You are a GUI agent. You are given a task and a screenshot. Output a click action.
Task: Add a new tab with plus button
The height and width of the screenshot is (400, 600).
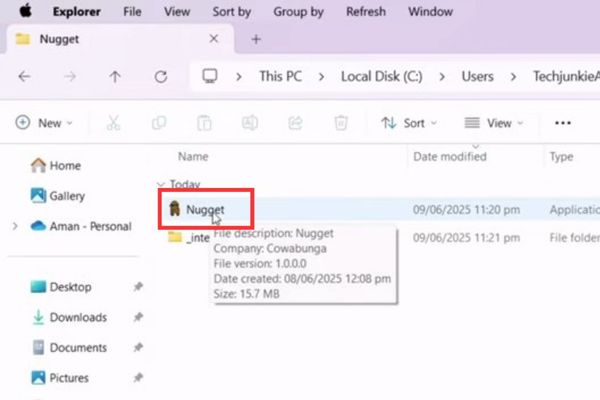pyautogui.click(x=256, y=39)
